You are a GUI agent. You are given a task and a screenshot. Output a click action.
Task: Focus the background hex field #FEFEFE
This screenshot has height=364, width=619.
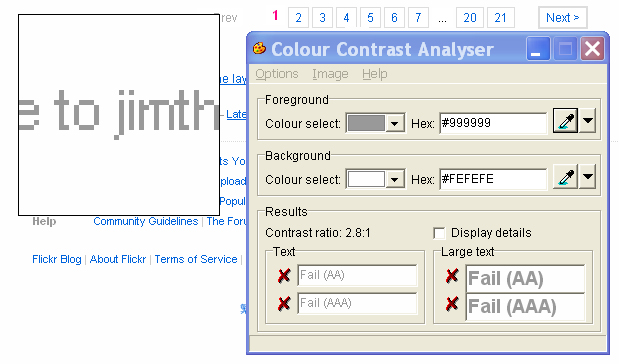(x=493, y=179)
